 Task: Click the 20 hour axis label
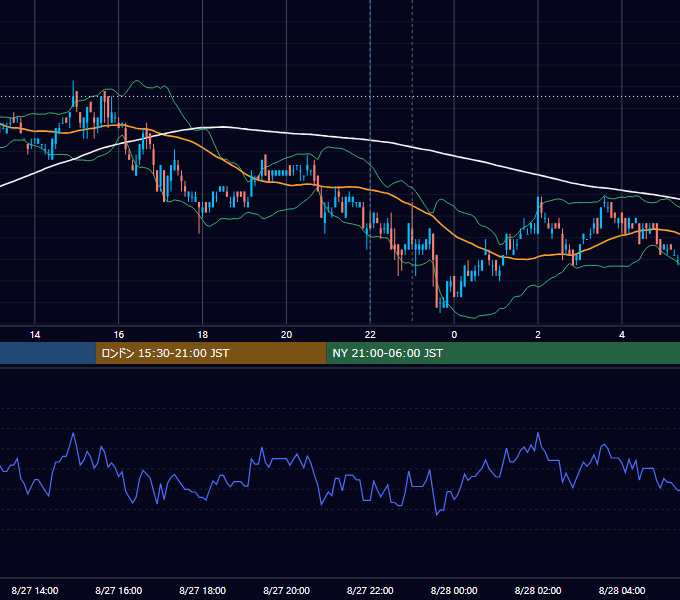(286, 335)
